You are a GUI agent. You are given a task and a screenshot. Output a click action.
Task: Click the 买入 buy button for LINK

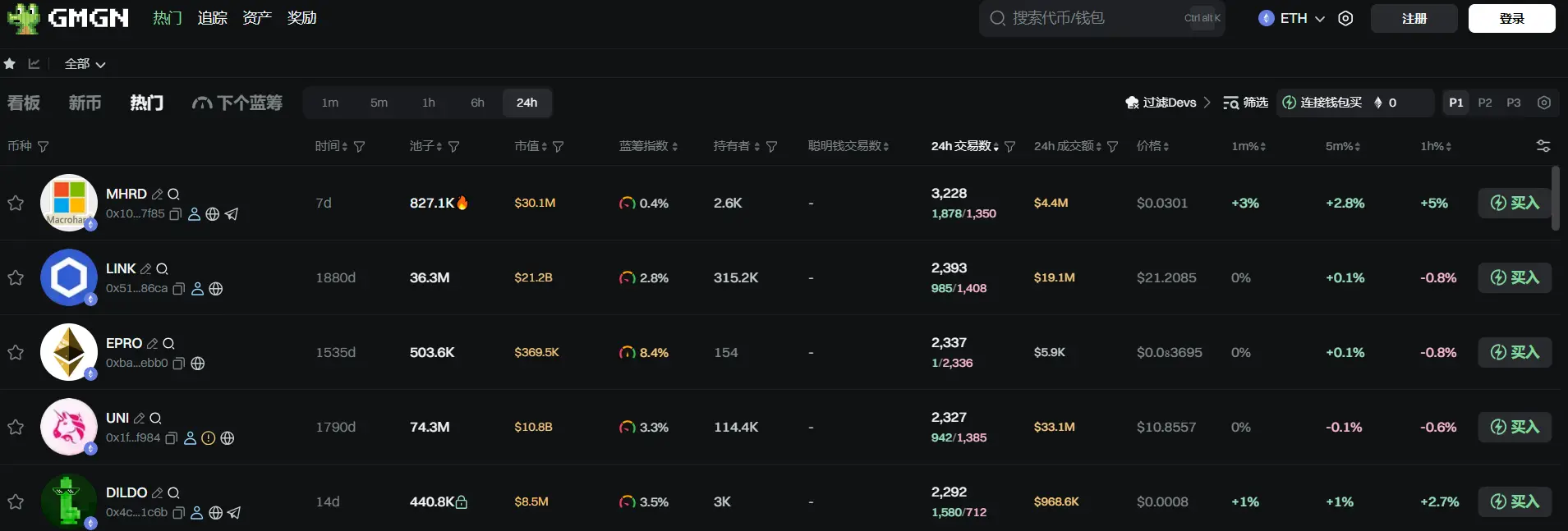click(1515, 277)
